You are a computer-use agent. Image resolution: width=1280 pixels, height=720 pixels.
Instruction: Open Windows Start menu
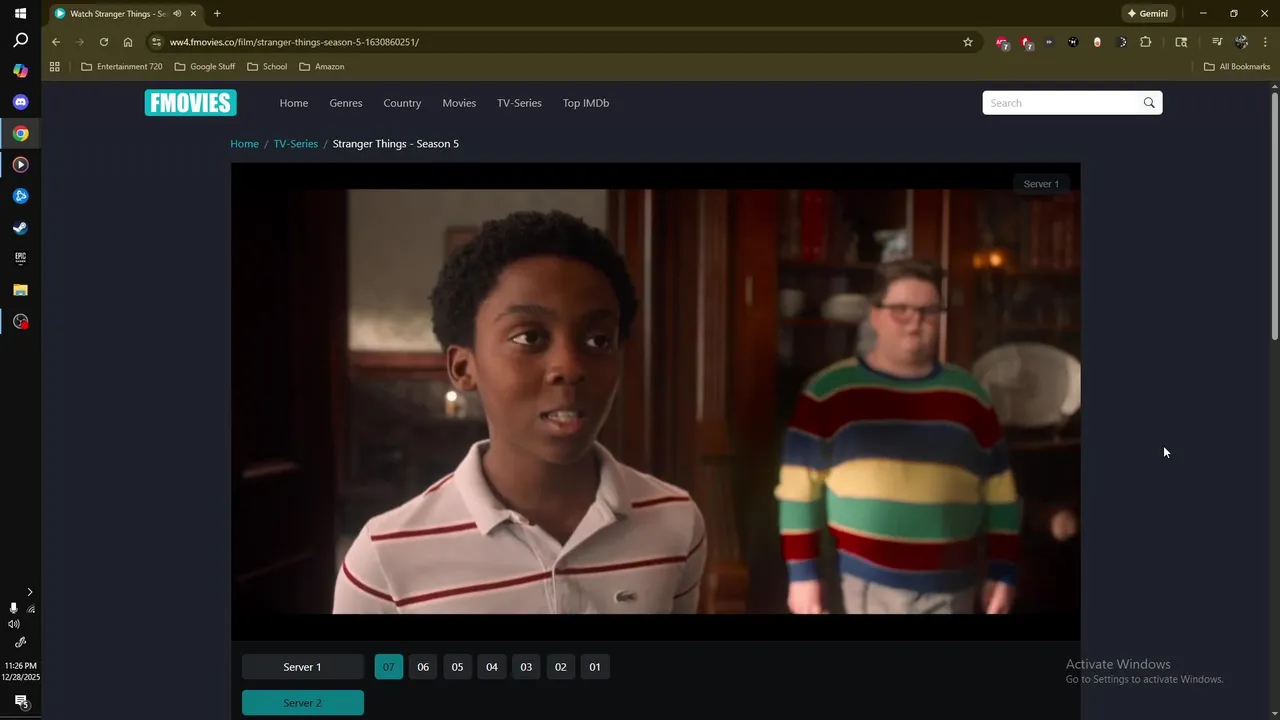(20, 13)
